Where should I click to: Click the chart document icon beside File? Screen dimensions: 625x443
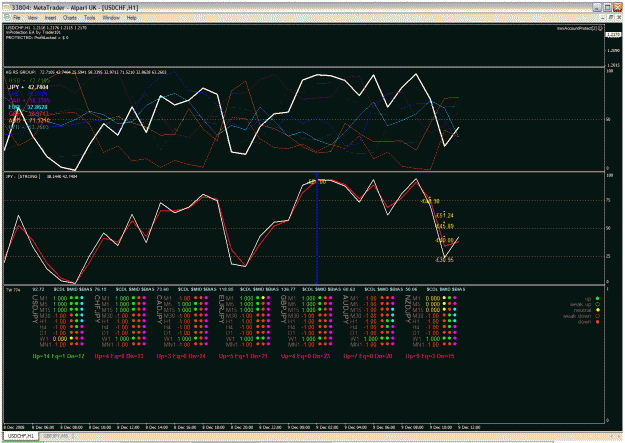(7, 18)
